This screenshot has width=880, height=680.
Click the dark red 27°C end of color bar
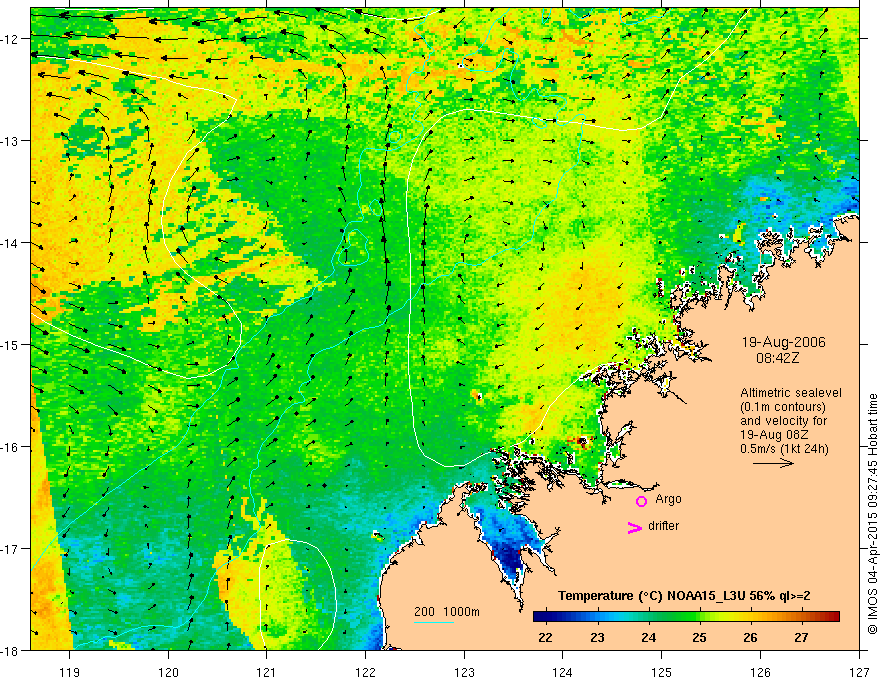[x=832, y=617]
